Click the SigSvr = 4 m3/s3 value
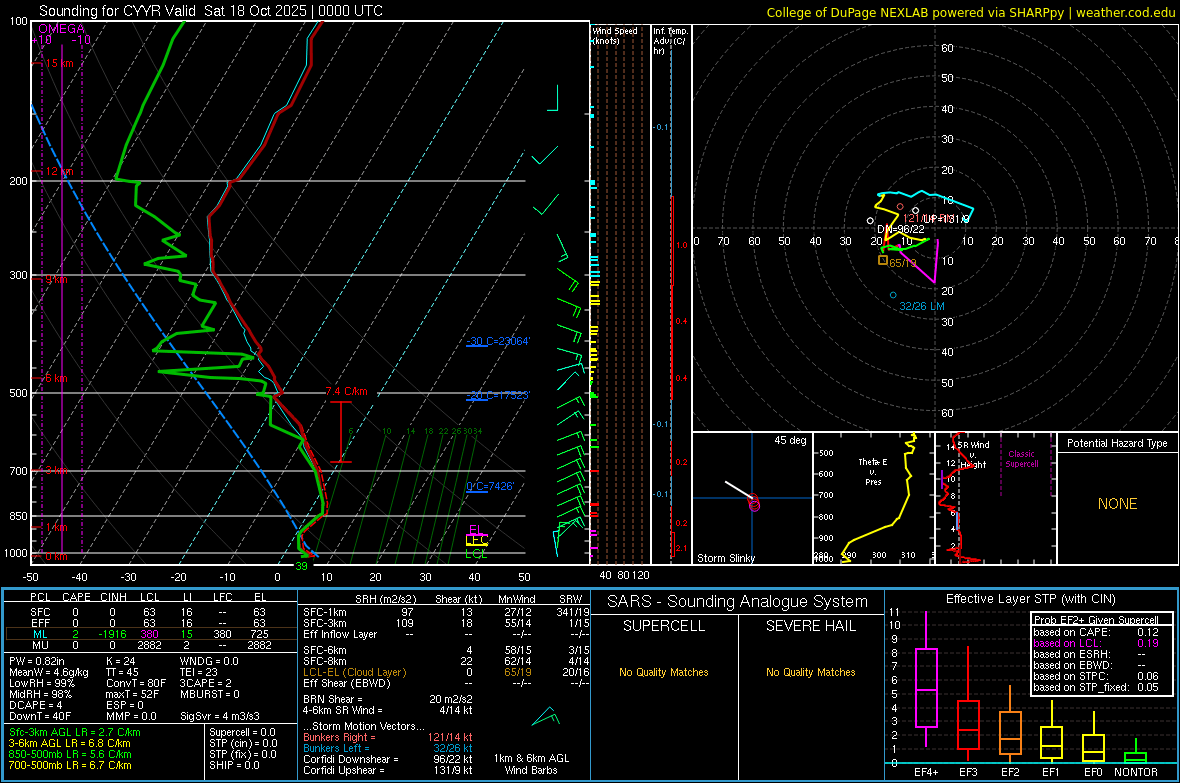This screenshot has width=1180, height=783. 220,716
